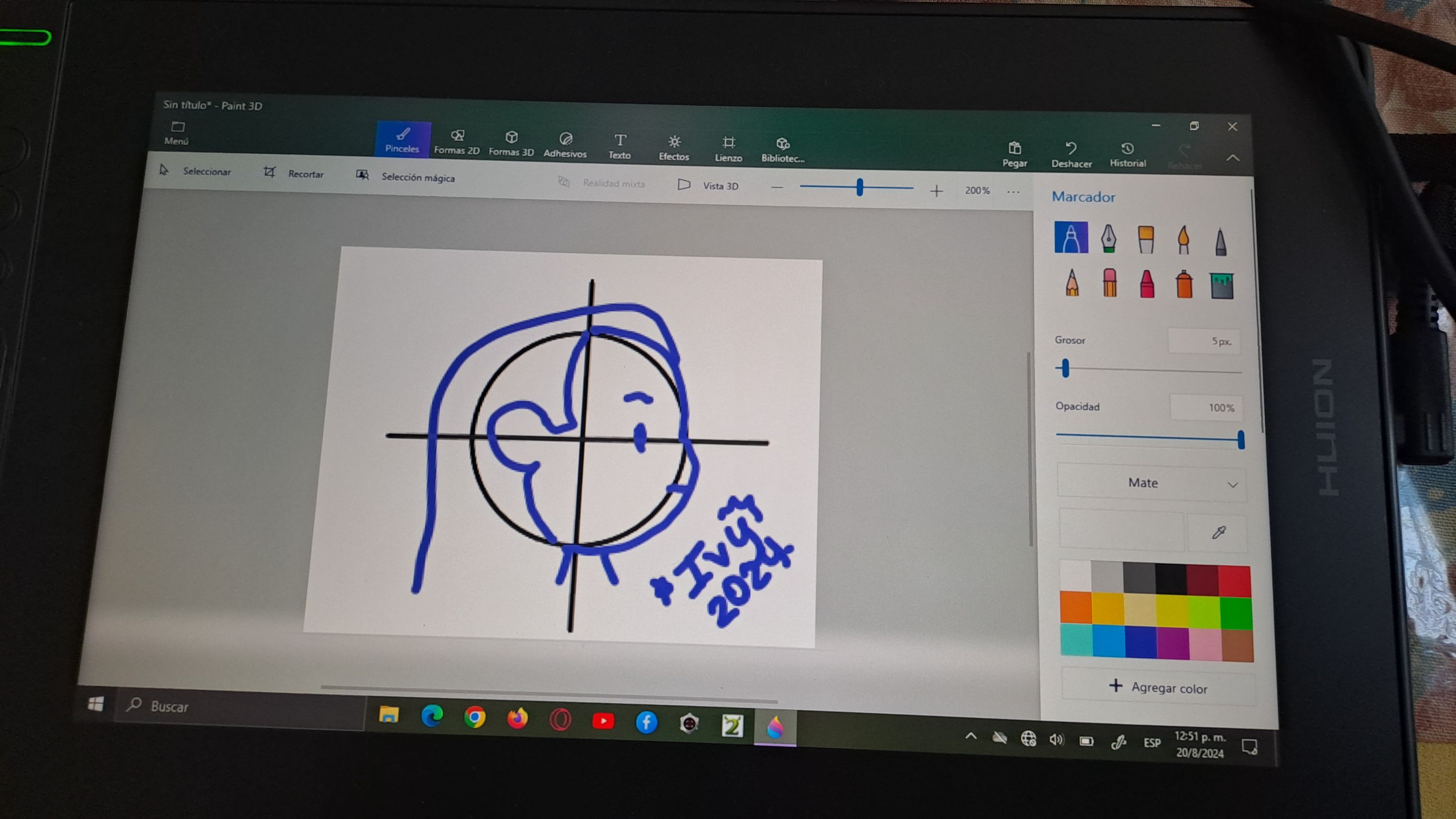
Task: Open the volume control in tray
Action: coord(1056,740)
